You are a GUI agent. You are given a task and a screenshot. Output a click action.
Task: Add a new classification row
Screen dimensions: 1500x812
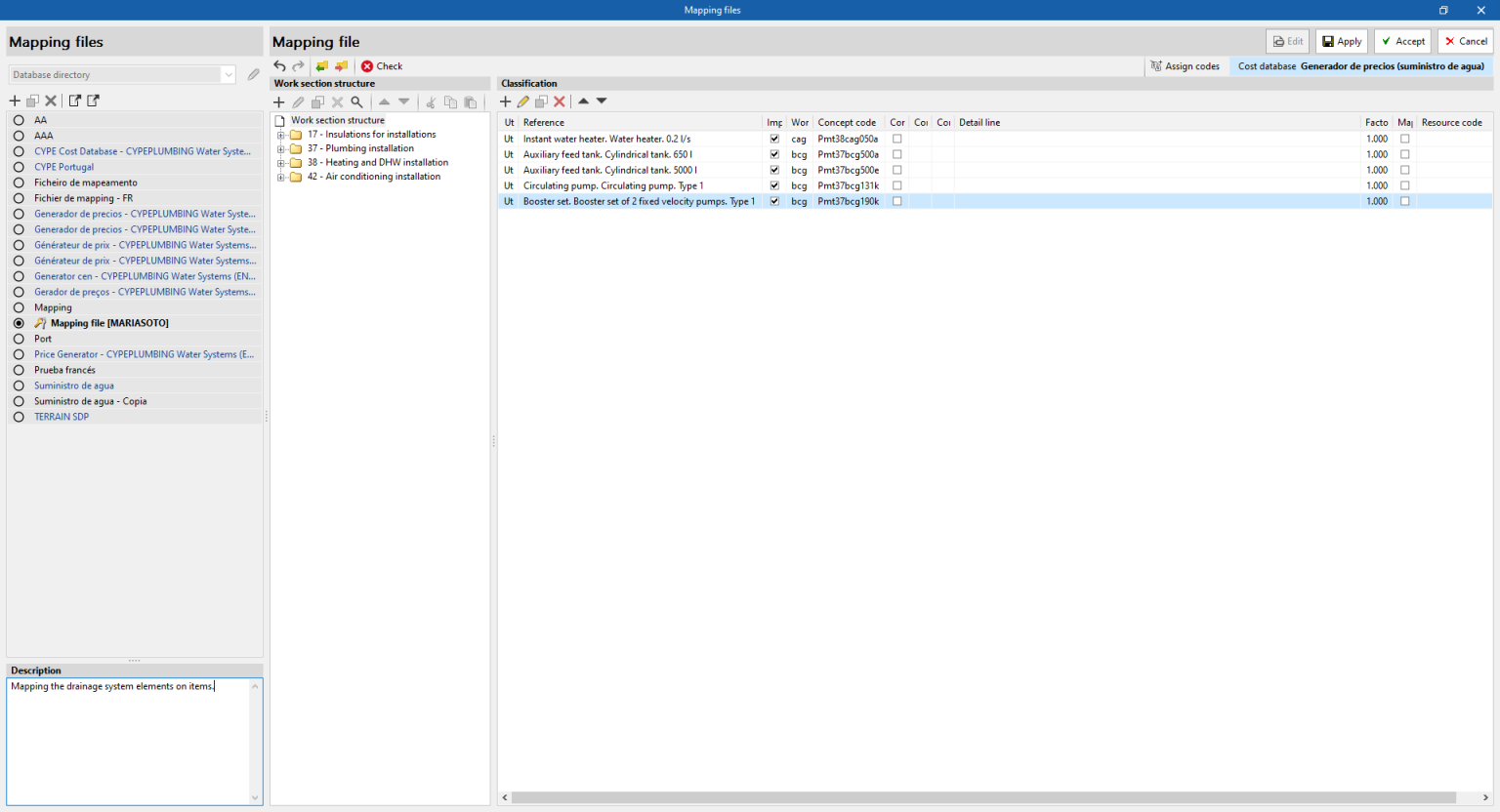[x=505, y=101]
